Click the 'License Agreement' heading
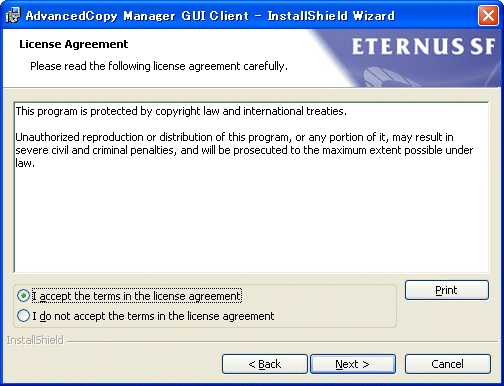The image size is (504, 386). point(74,44)
